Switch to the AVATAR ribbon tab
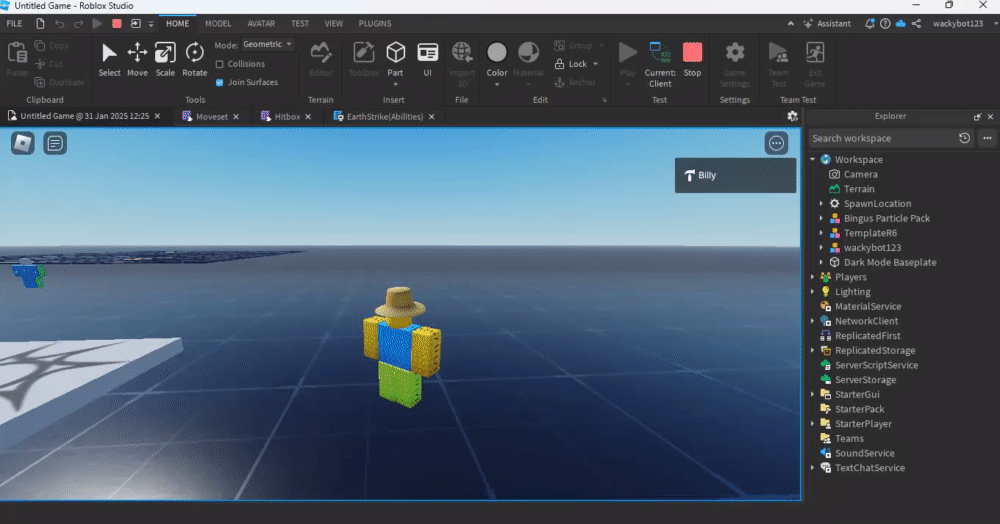 [261, 24]
